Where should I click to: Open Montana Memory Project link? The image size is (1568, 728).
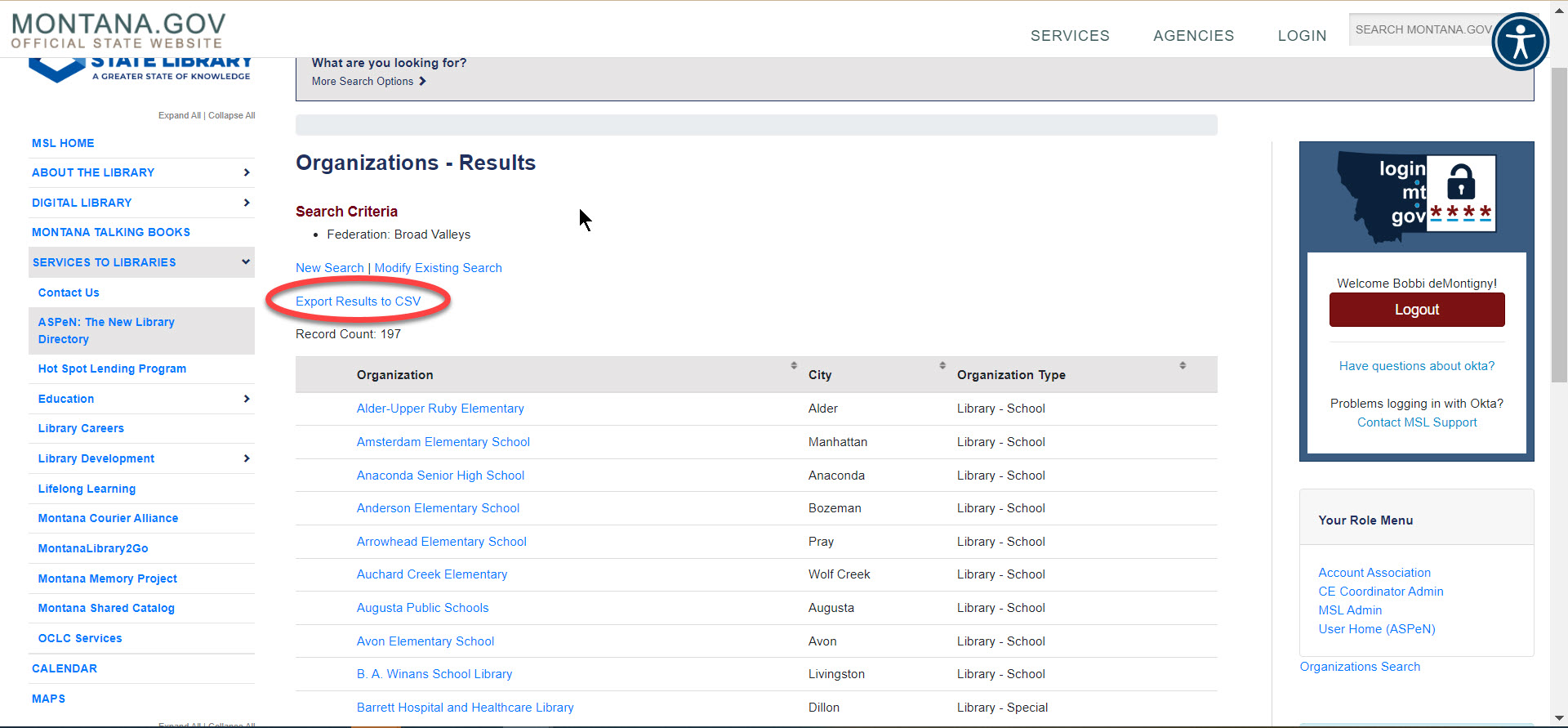[107, 578]
